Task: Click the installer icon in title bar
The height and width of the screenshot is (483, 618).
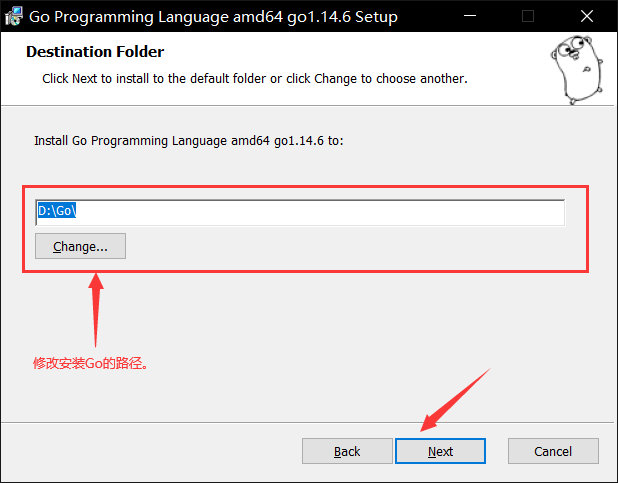Action: (13, 16)
